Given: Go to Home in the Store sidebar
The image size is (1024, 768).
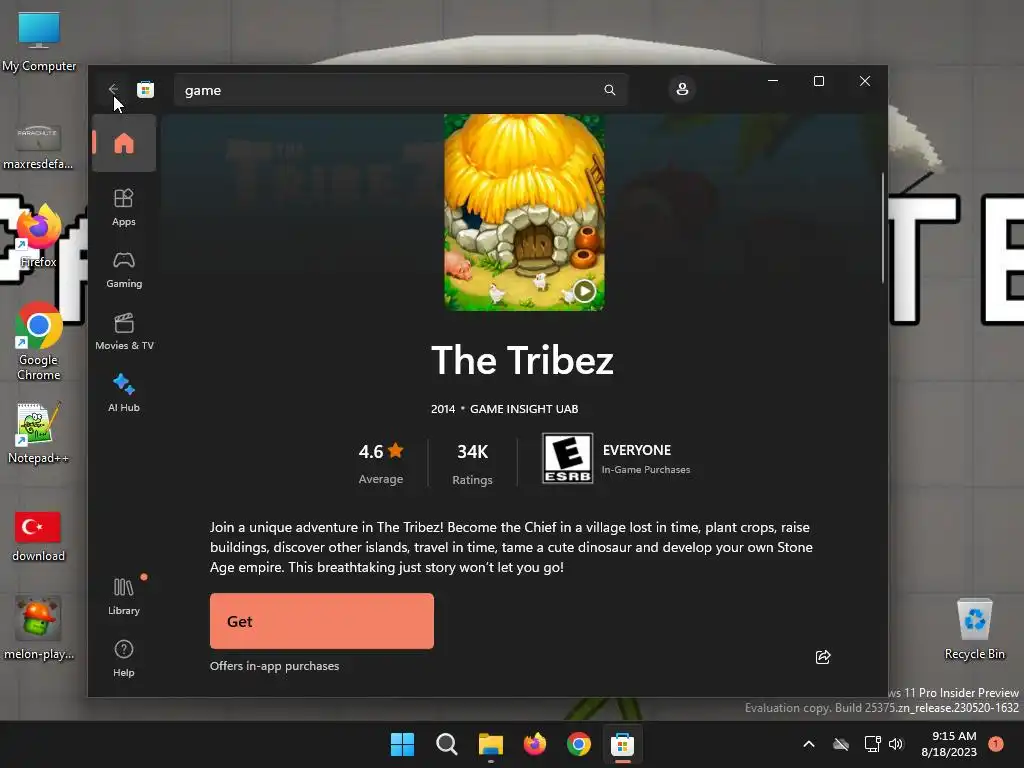Looking at the screenshot, I should (124, 143).
